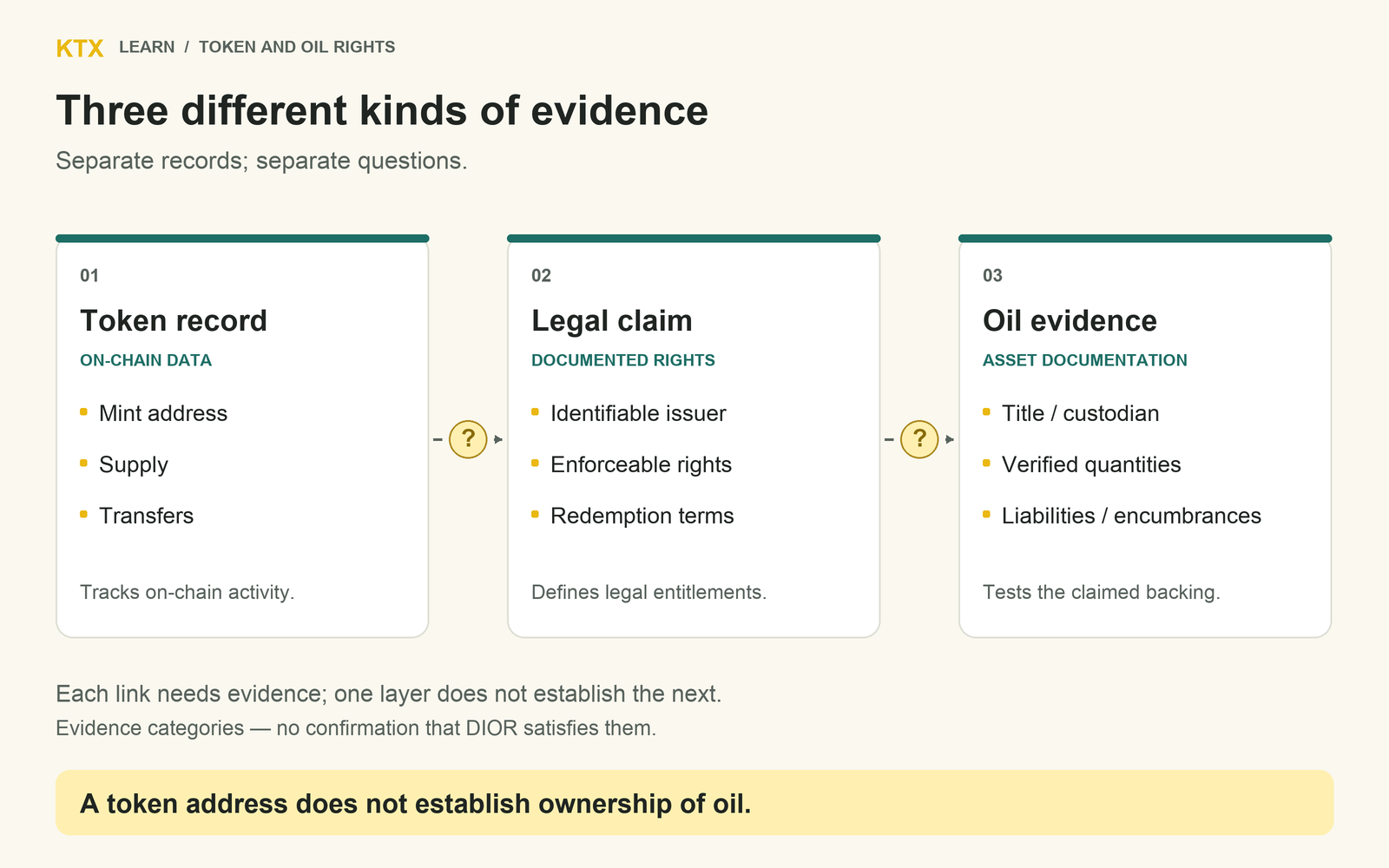Click 'Tests the claimed backing.' caption
This screenshot has width=1389, height=868.
click(x=1102, y=592)
